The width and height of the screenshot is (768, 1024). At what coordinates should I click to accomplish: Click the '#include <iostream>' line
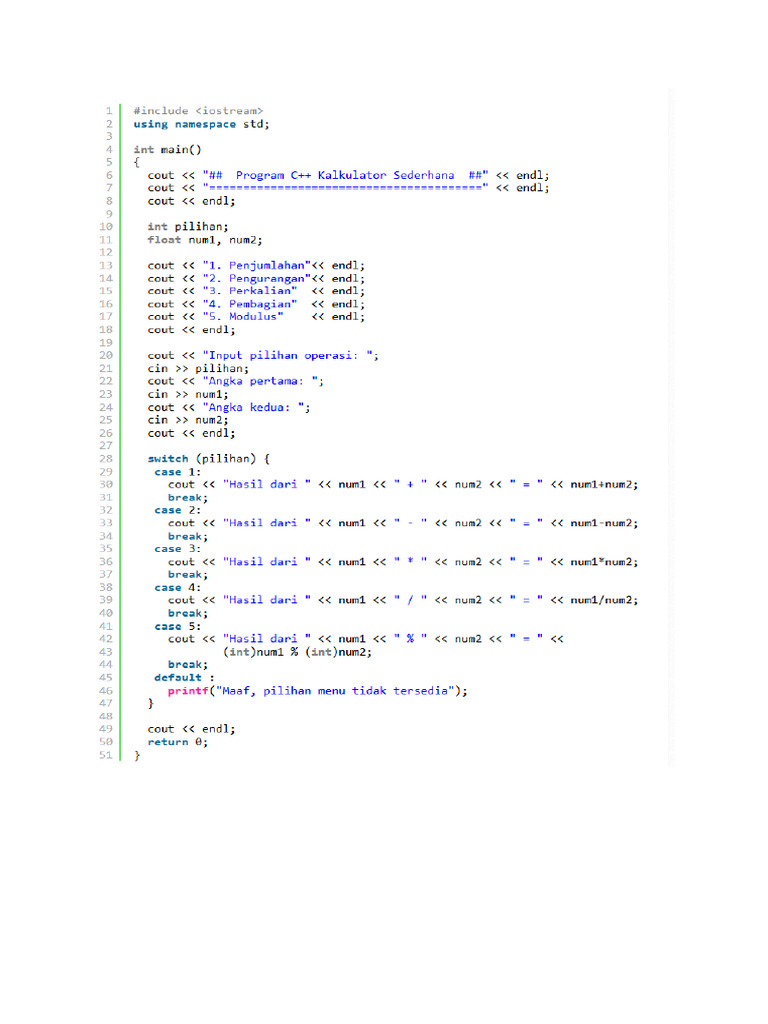click(x=198, y=111)
